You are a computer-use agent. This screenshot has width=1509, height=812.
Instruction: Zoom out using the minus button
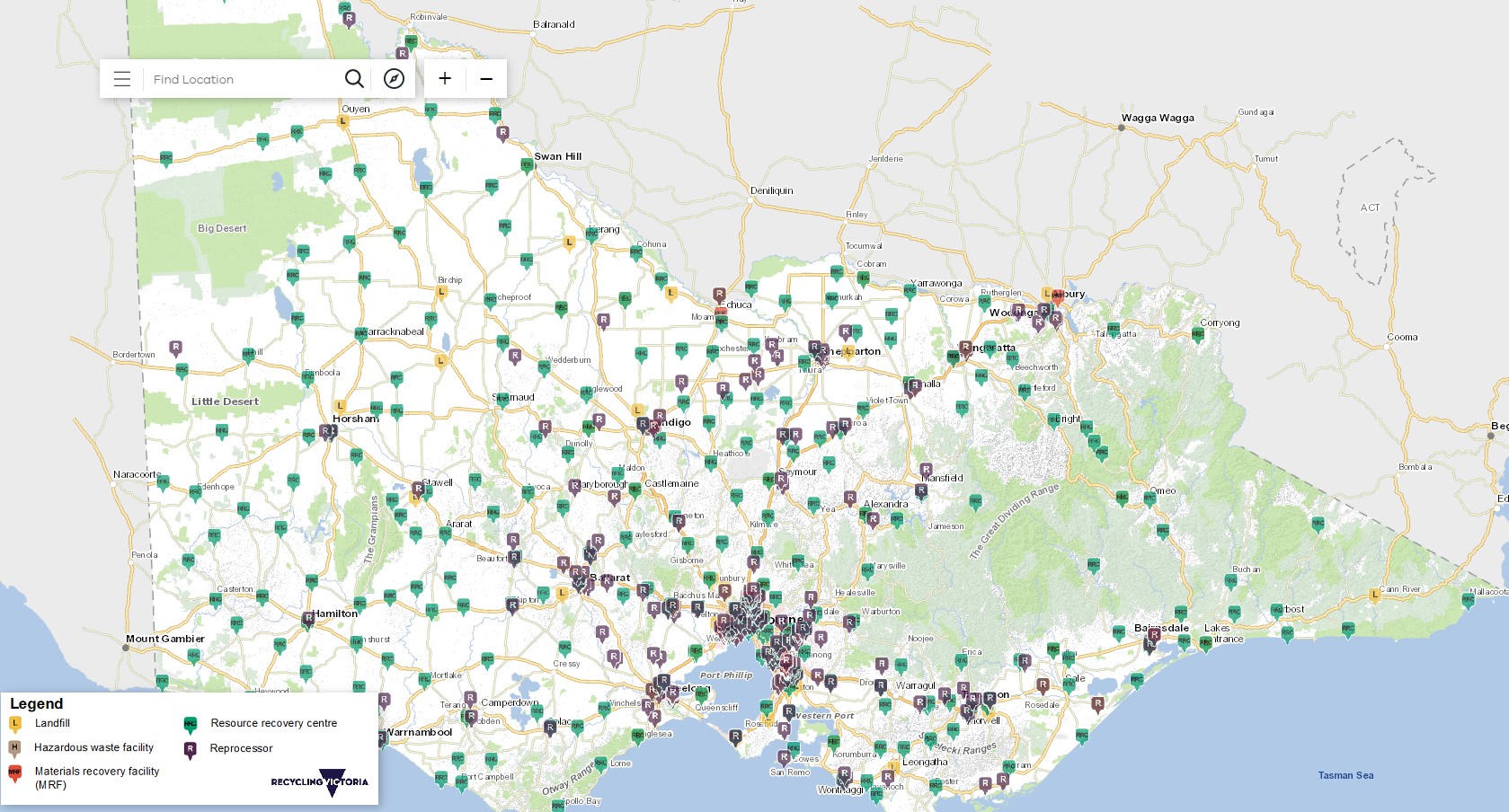click(486, 79)
